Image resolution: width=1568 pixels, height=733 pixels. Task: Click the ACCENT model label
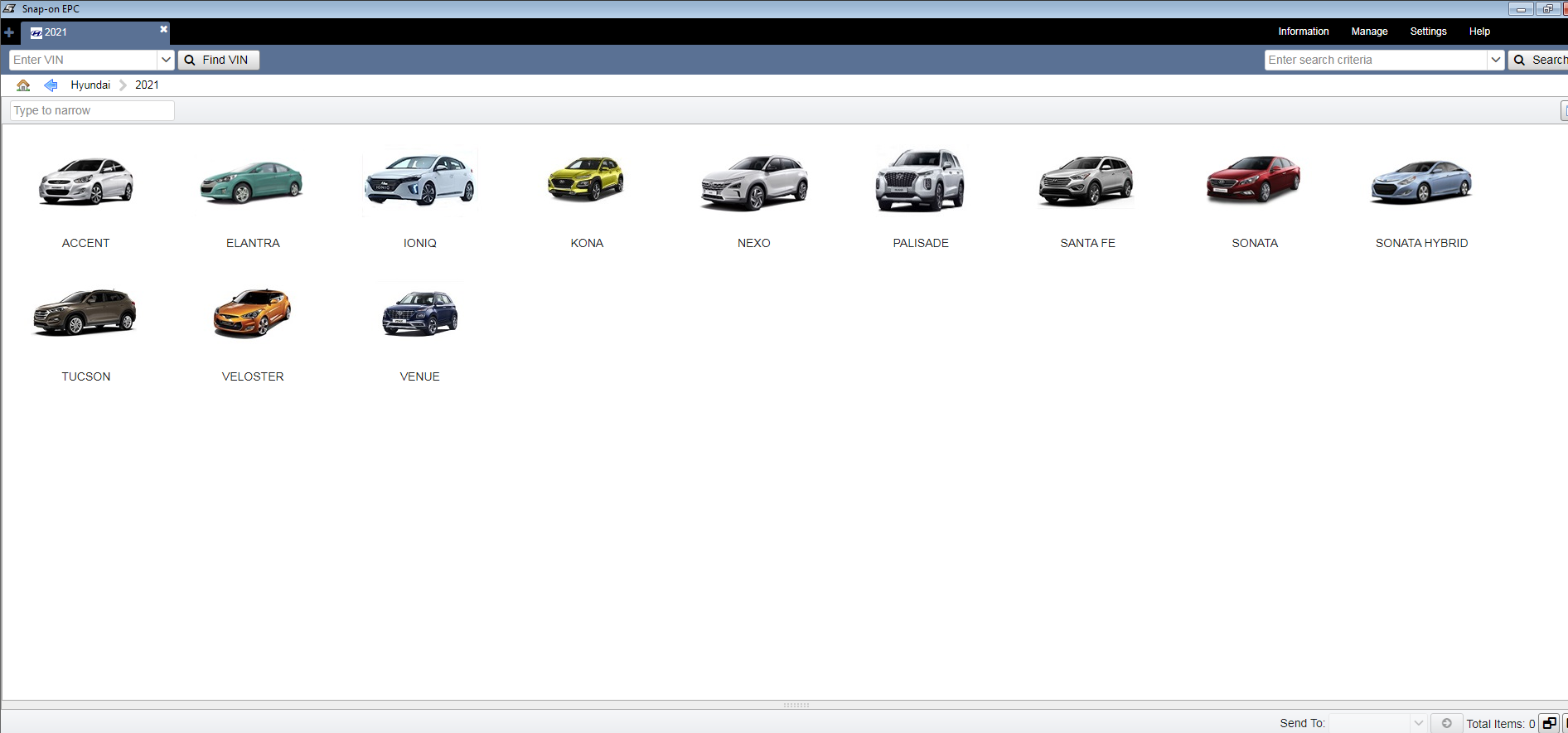pos(85,243)
